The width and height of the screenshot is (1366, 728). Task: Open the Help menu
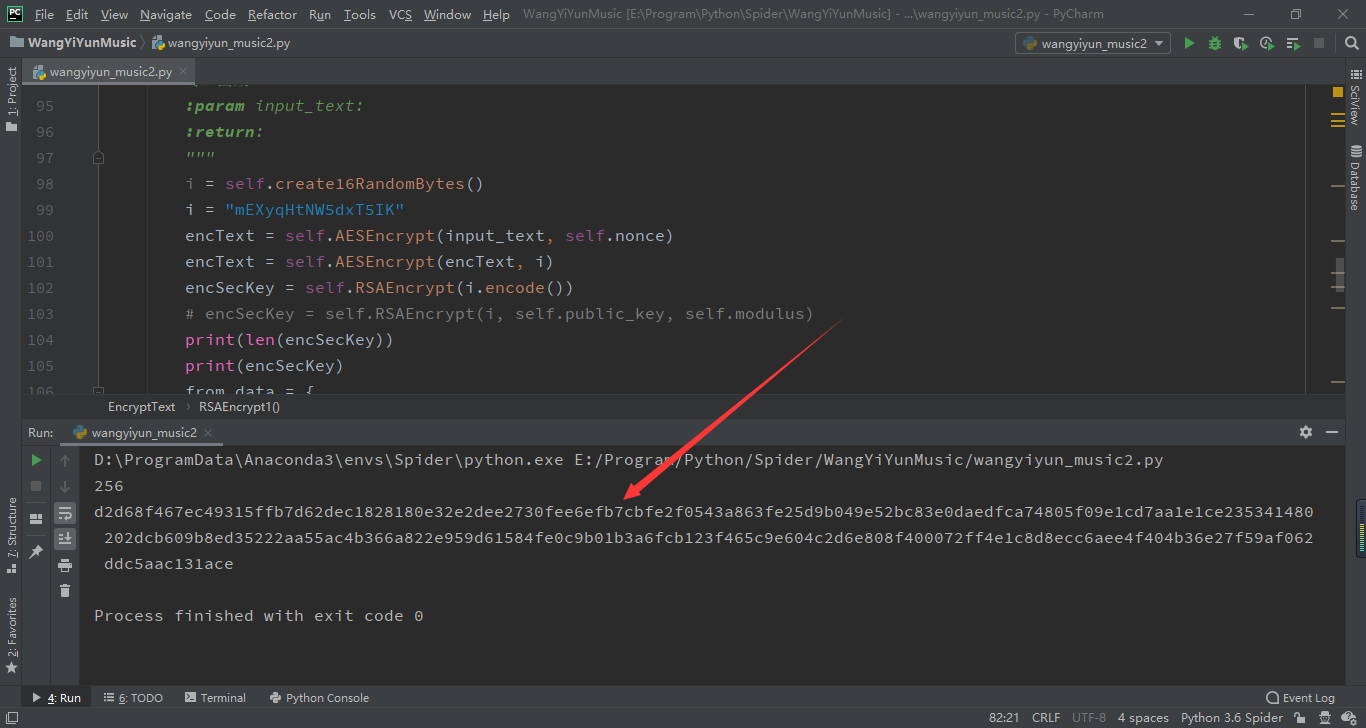point(496,14)
